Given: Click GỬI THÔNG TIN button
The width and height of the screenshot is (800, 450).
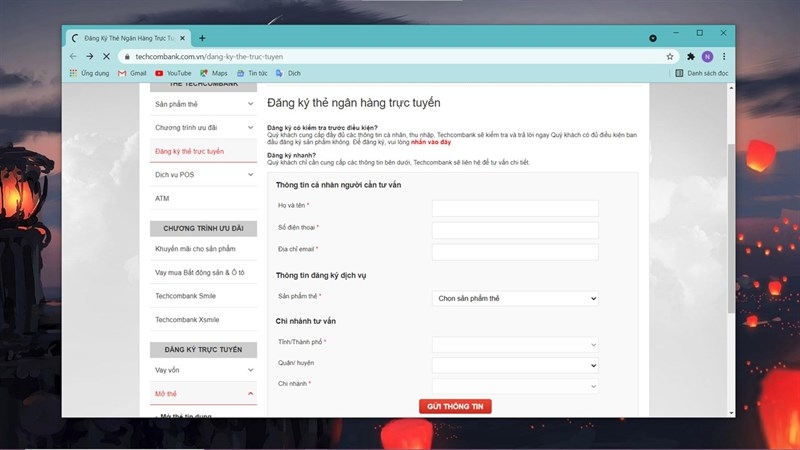Looking at the screenshot, I should pyautogui.click(x=455, y=407).
